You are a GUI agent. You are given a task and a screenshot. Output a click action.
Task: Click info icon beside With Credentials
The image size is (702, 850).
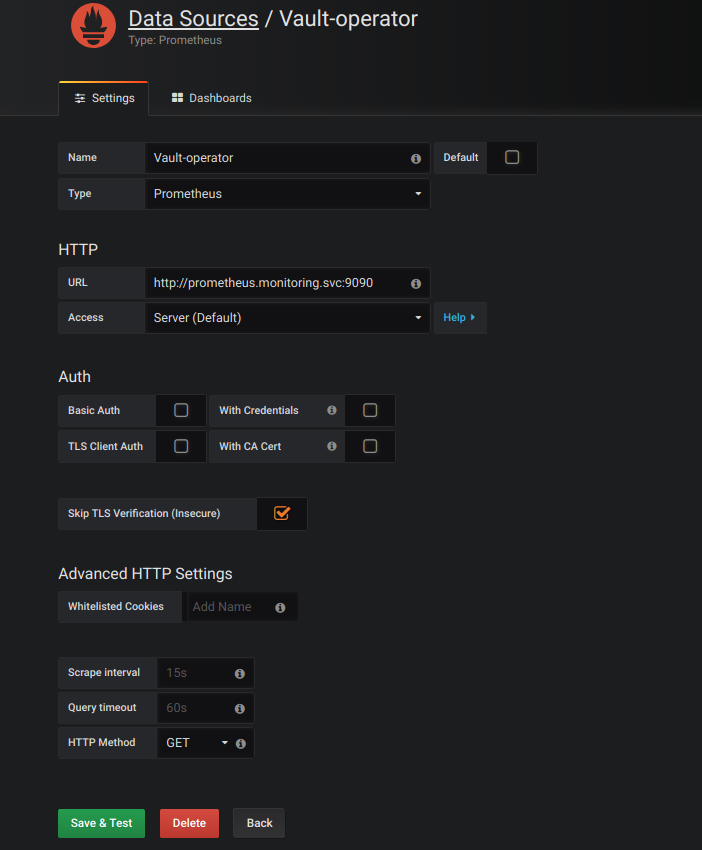point(332,411)
